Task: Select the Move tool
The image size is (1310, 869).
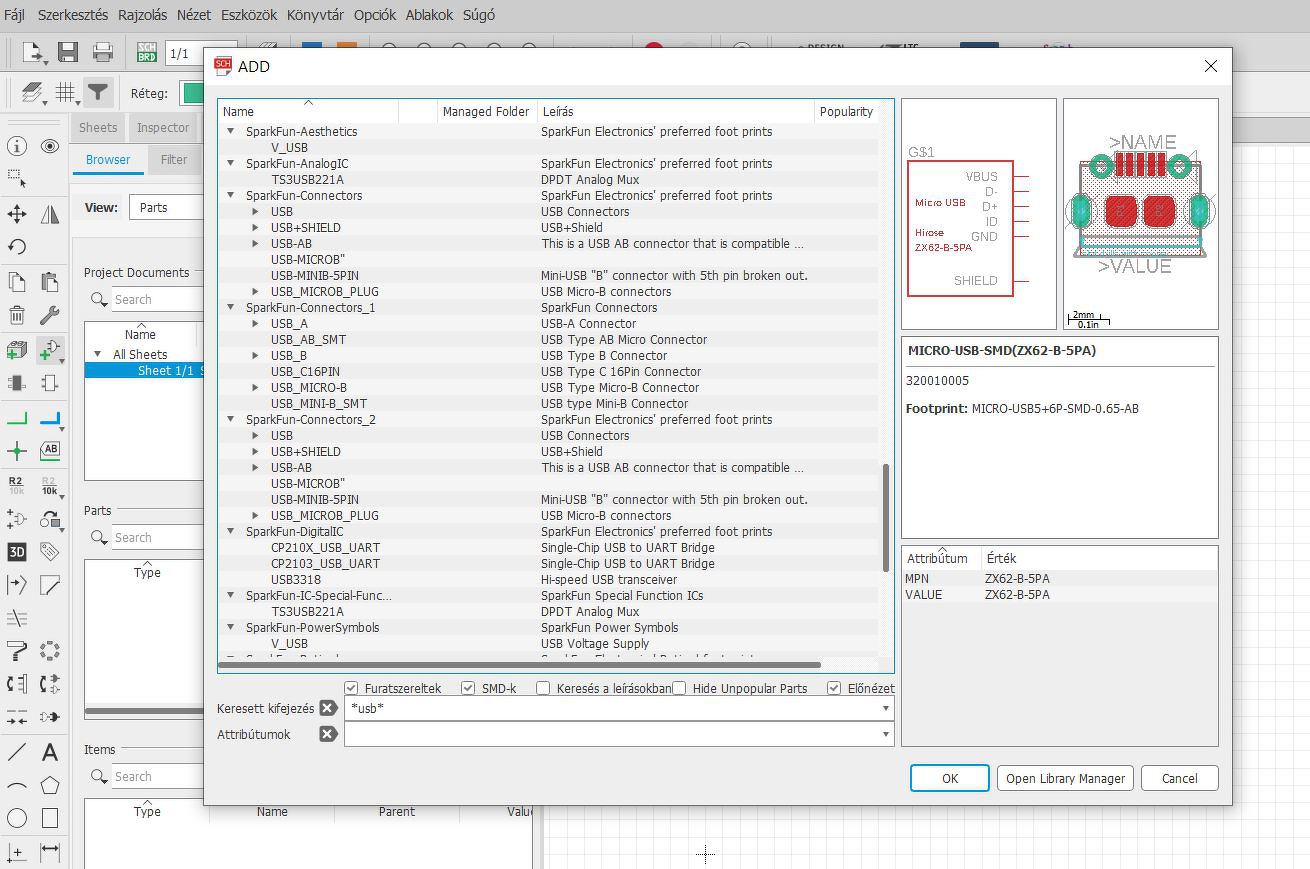Action: [17, 214]
